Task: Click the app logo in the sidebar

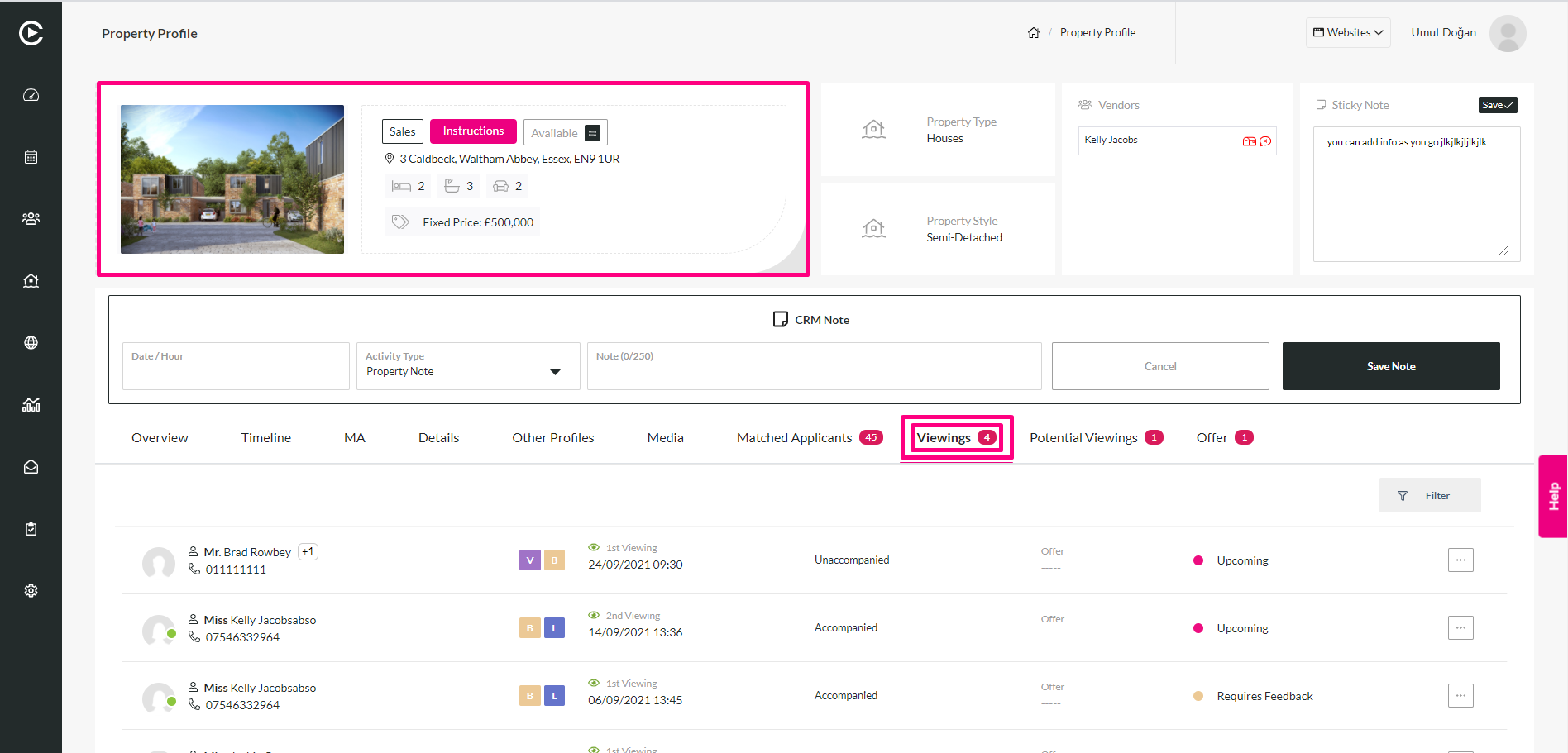Action: point(31,33)
